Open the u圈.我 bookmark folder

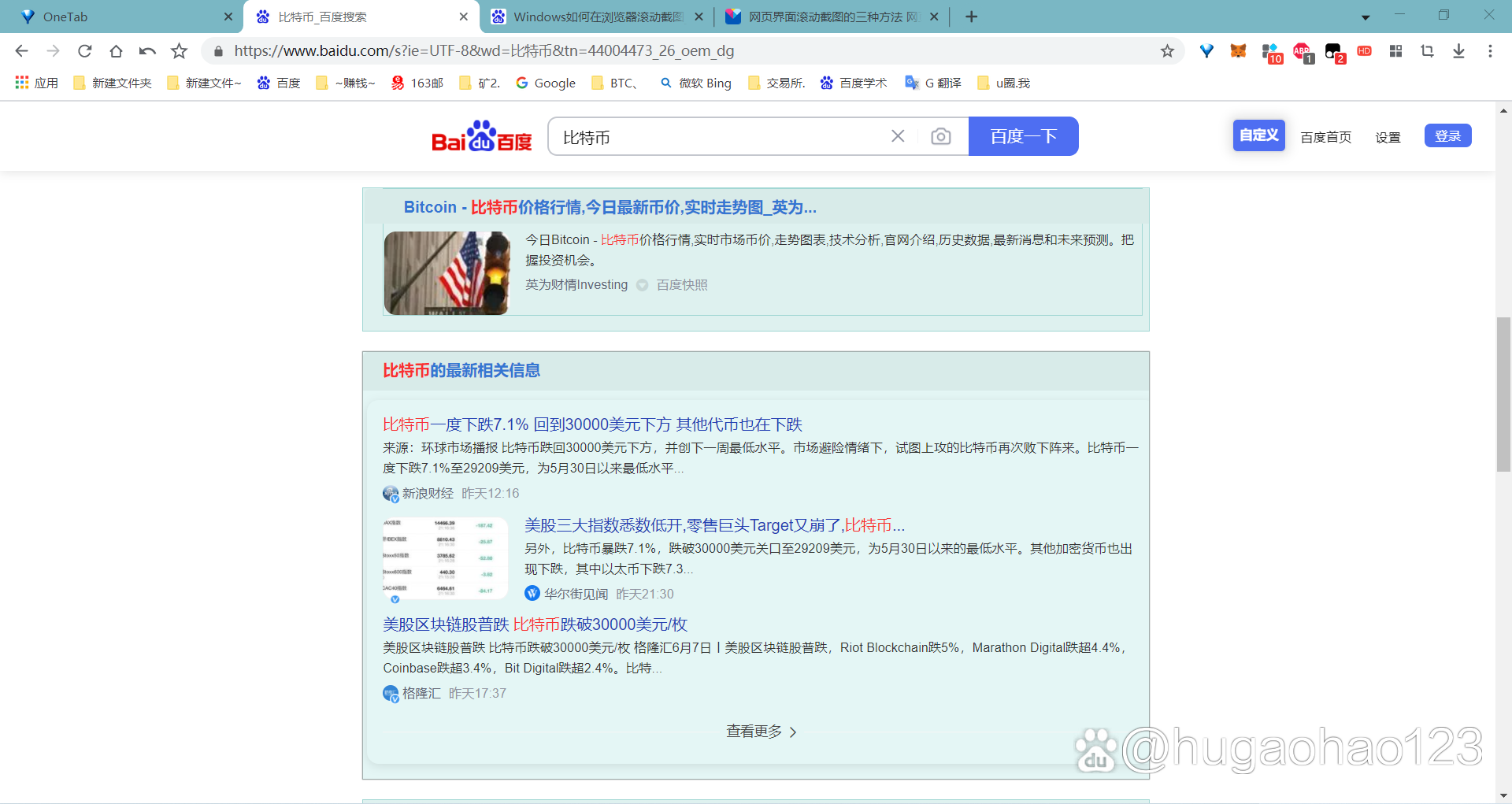click(x=1003, y=83)
